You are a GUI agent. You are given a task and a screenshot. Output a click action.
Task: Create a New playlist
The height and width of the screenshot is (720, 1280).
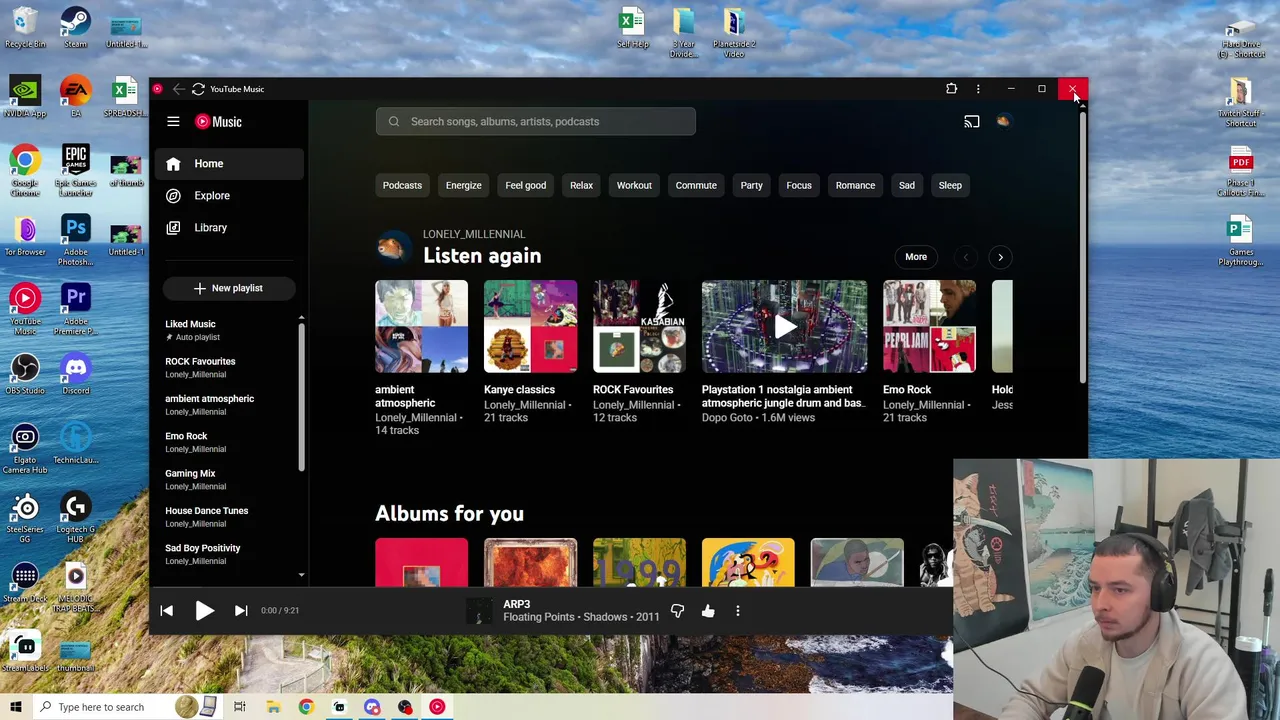(228, 288)
